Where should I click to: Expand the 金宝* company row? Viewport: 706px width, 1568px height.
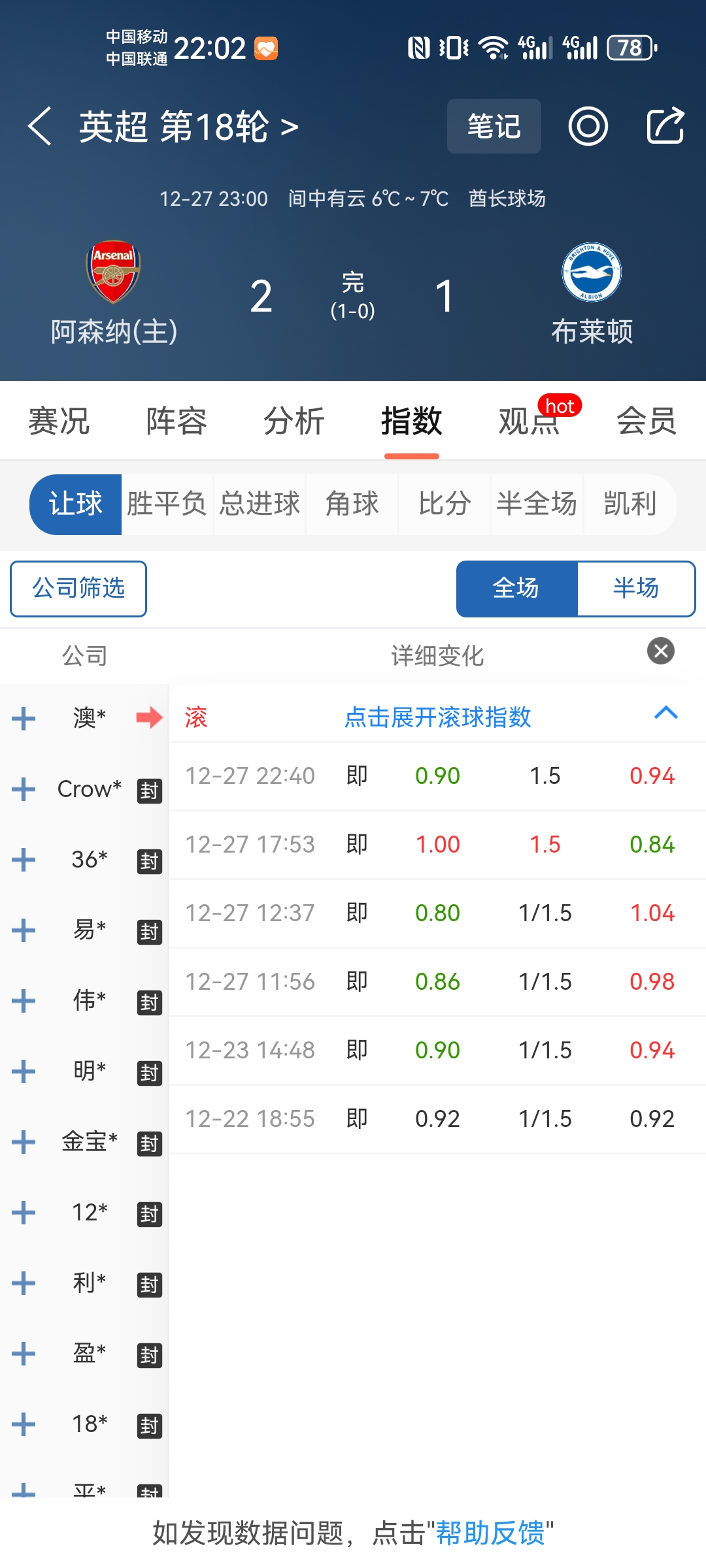point(24,1142)
